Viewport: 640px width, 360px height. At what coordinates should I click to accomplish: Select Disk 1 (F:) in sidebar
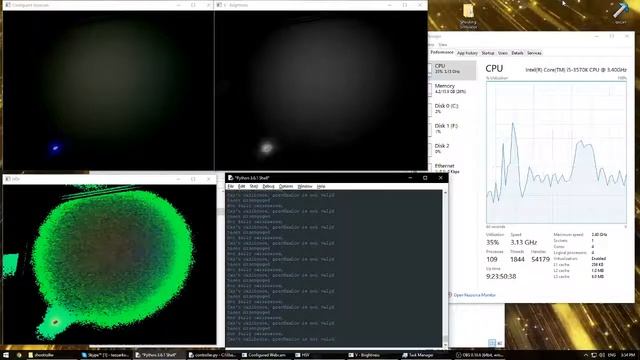[x=452, y=129]
